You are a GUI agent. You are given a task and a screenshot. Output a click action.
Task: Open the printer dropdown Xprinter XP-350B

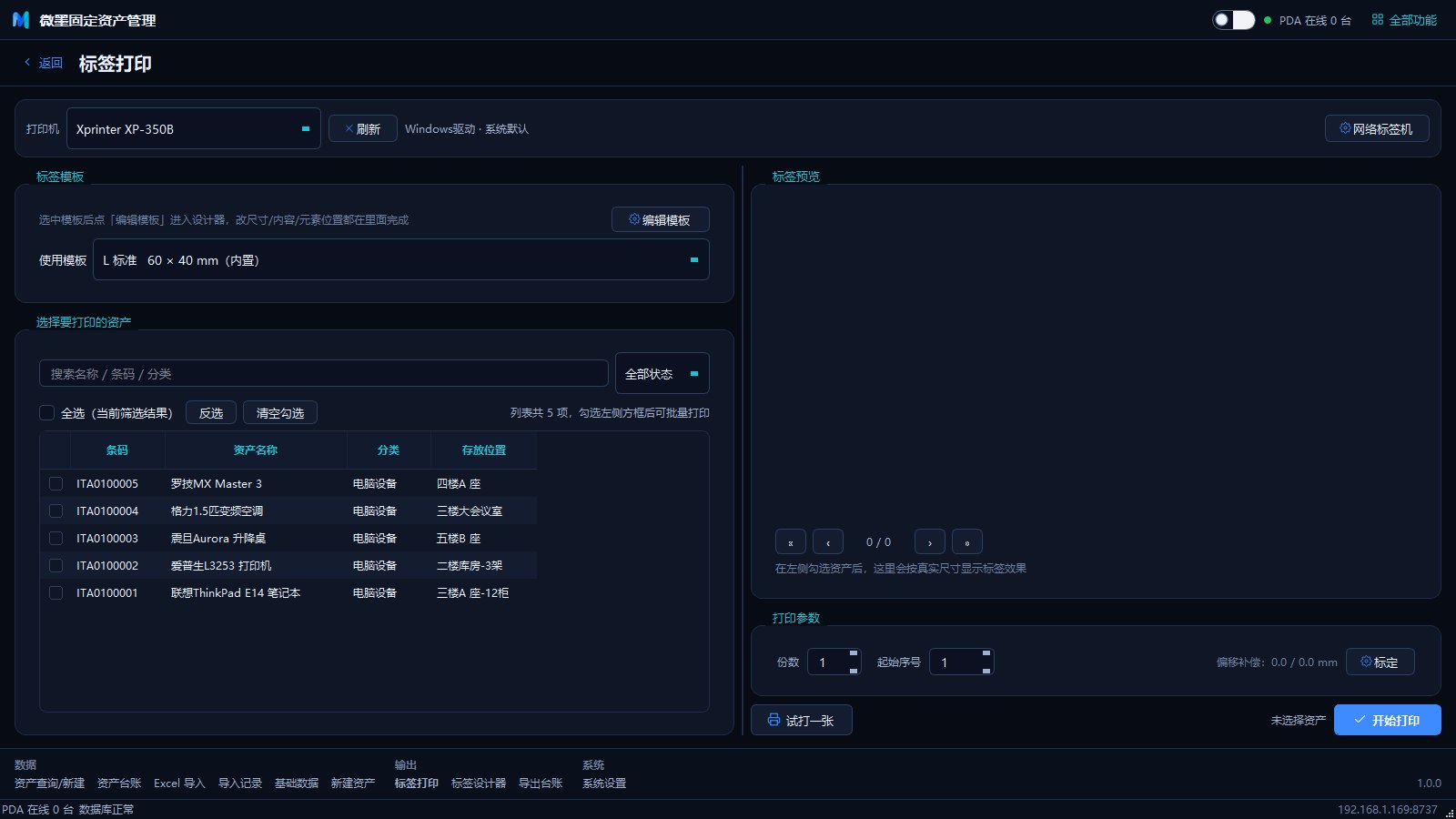click(x=194, y=129)
